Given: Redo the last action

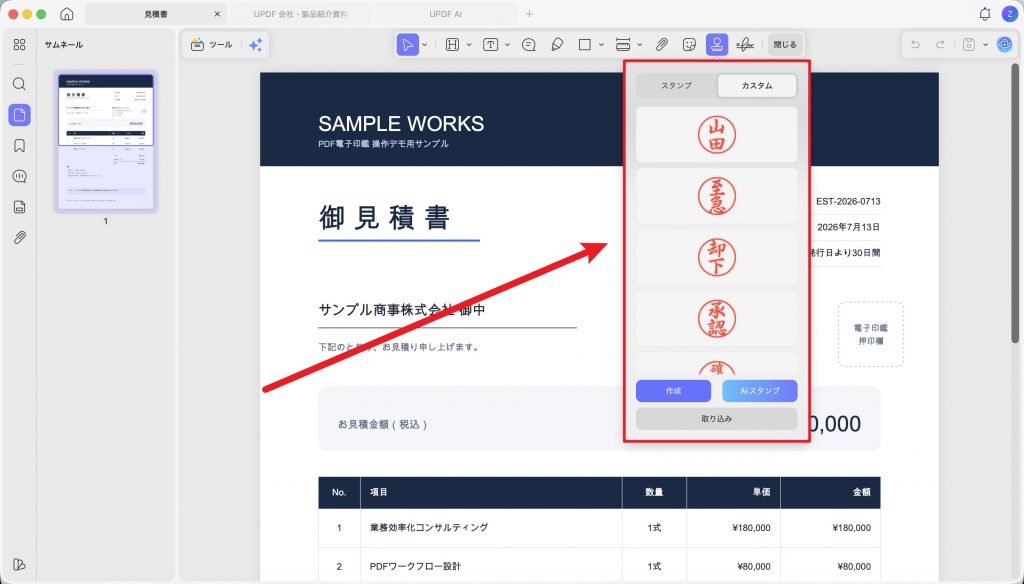Looking at the screenshot, I should (x=940, y=44).
